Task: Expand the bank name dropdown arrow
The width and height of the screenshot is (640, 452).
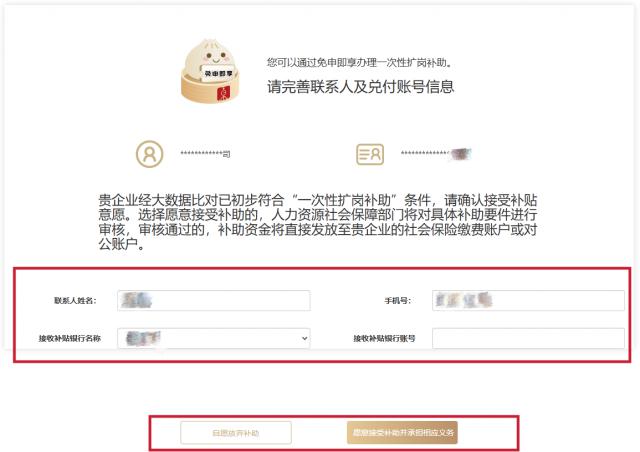Action: click(304, 338)
